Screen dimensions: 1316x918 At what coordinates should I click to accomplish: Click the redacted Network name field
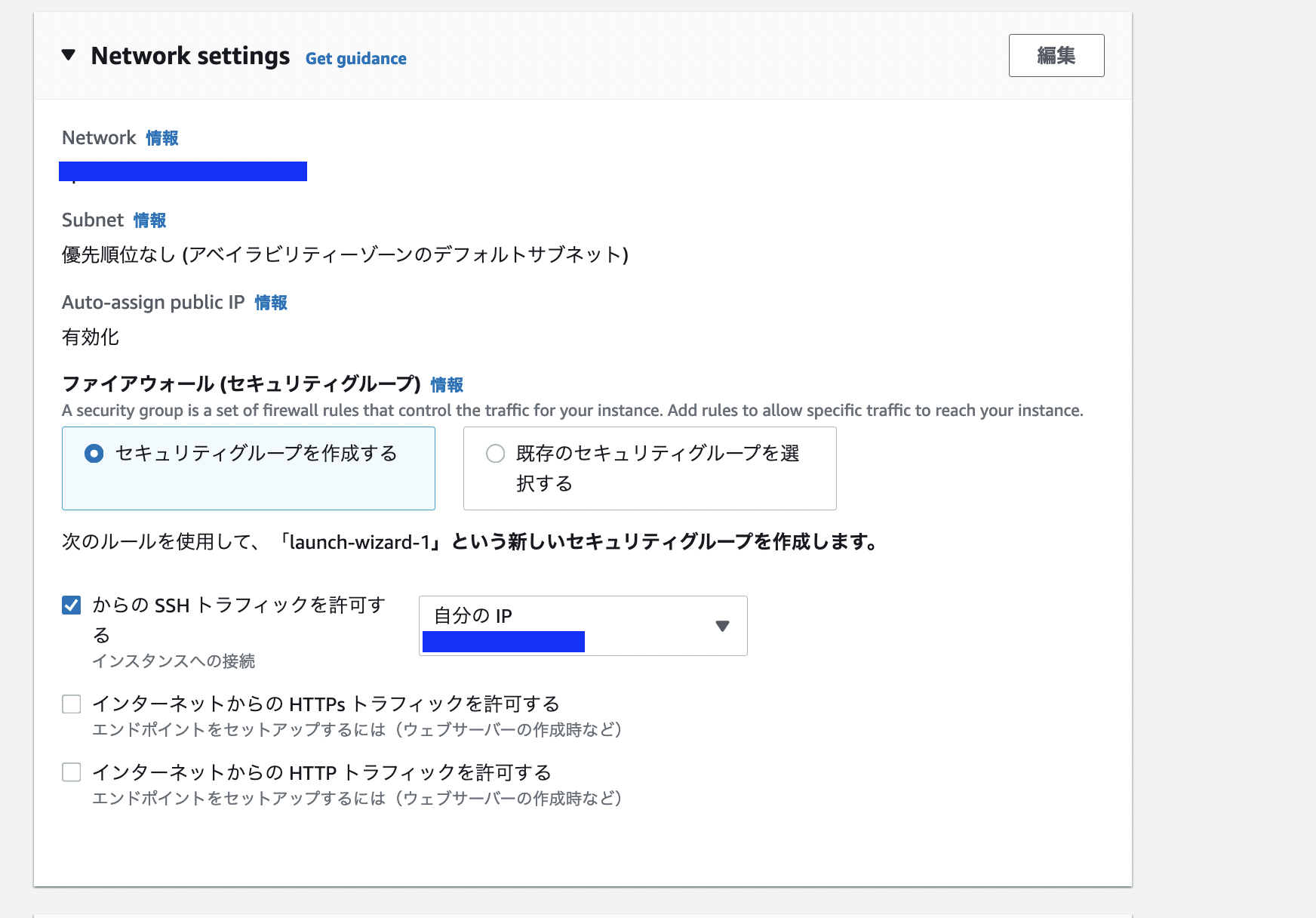tap(183, 171)
